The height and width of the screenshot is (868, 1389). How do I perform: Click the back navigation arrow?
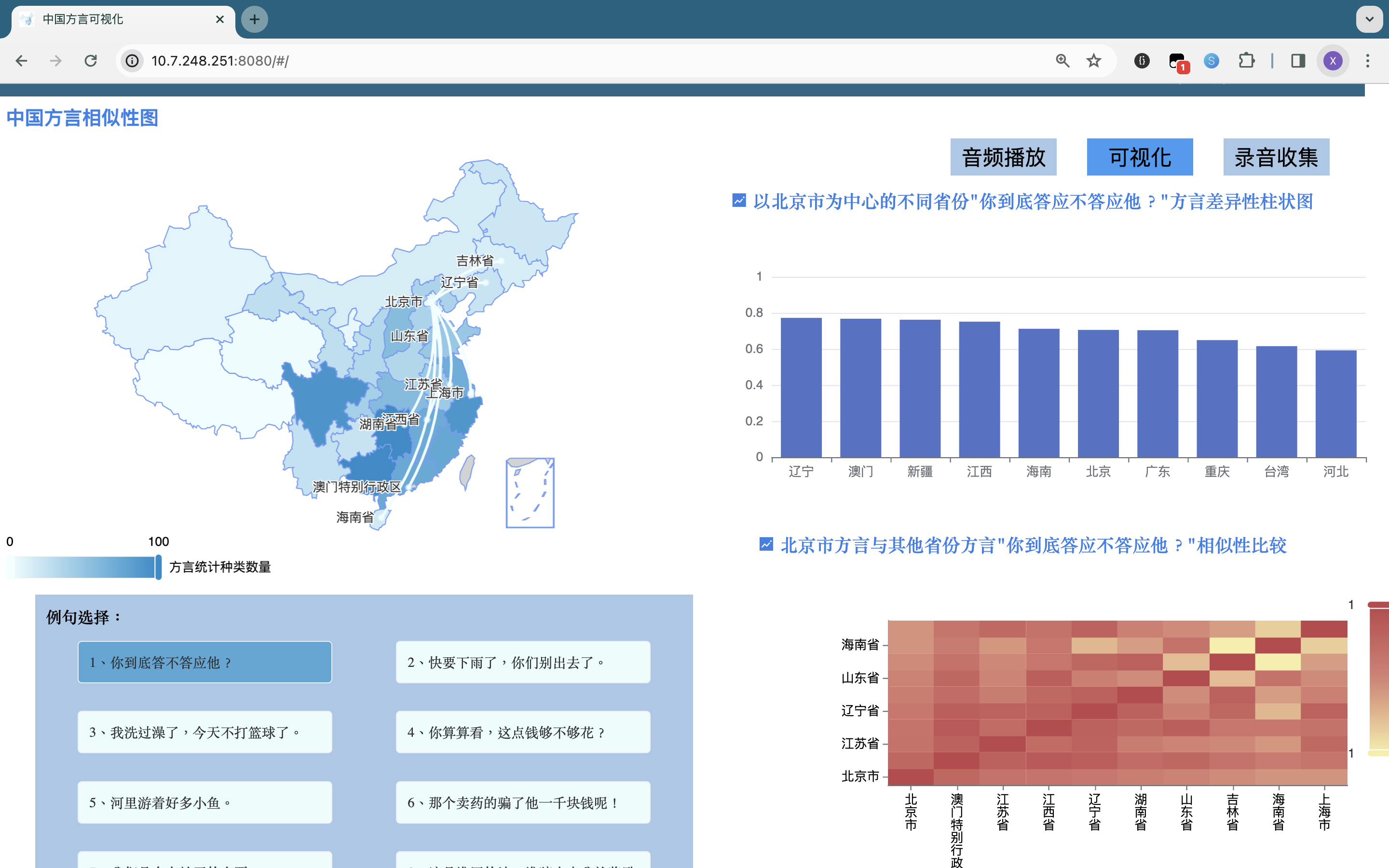tap(22, 61)
